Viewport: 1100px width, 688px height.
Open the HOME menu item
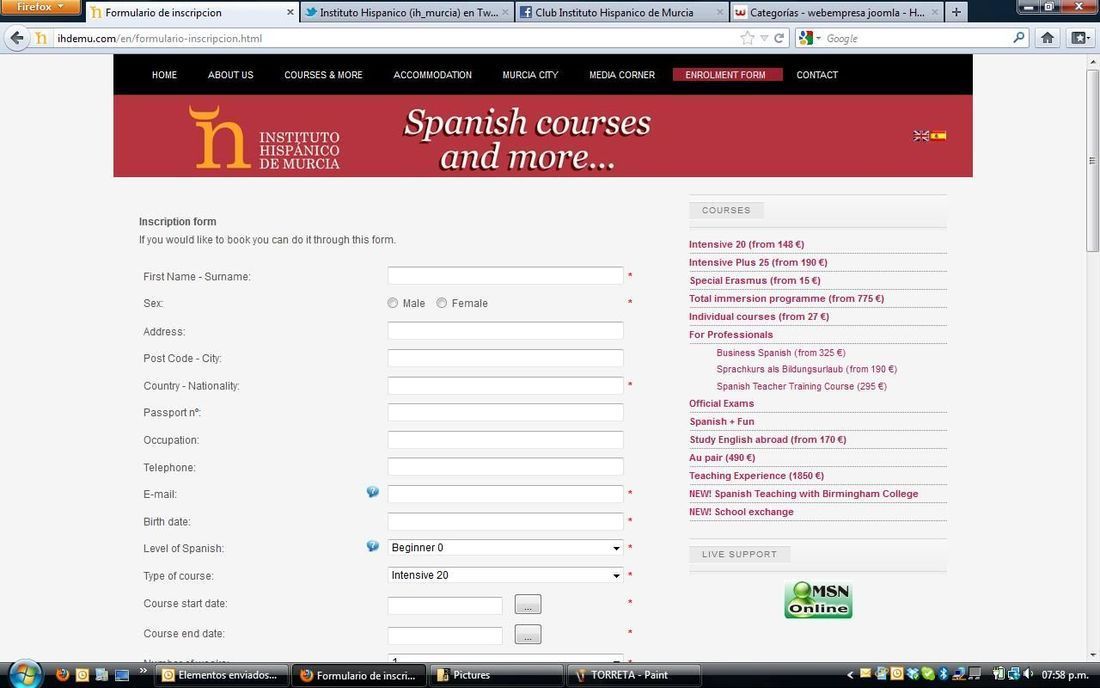[164, 74]
